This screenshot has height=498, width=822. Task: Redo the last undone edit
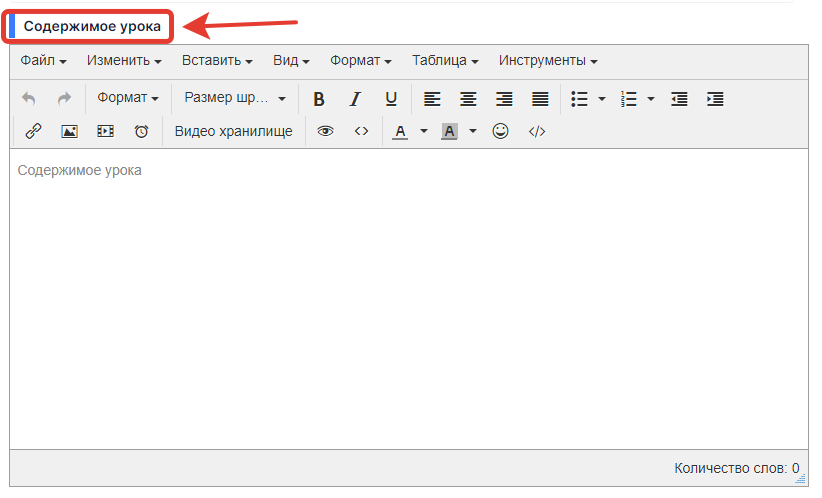coord(64,99)
